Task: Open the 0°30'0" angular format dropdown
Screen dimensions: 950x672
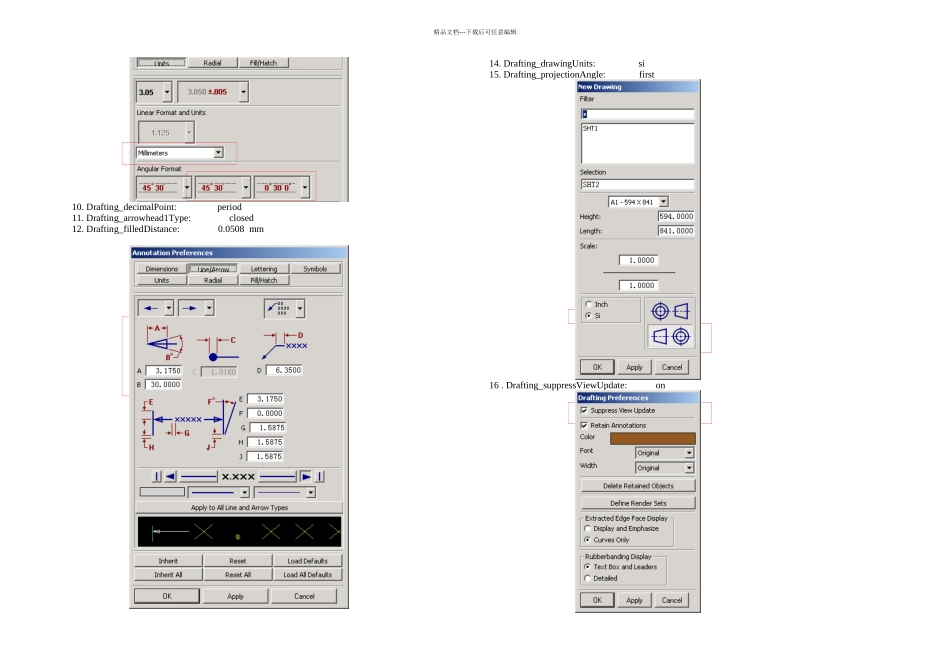Action: coord(305,187)
